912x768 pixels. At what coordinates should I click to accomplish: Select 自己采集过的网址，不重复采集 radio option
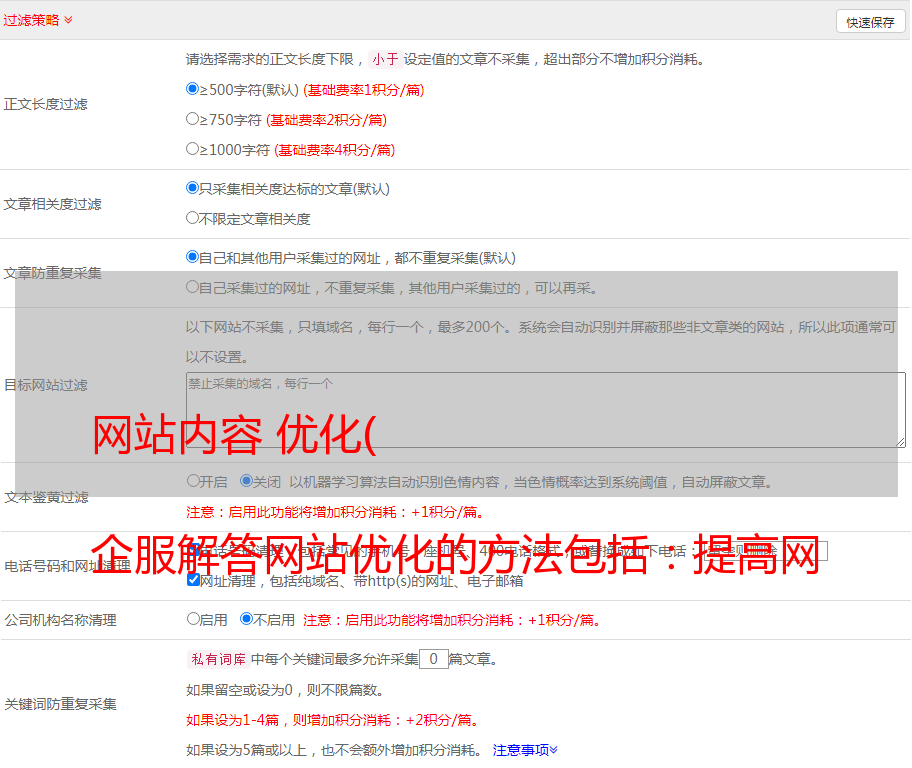pyautogui.click(x=192, y=287)
